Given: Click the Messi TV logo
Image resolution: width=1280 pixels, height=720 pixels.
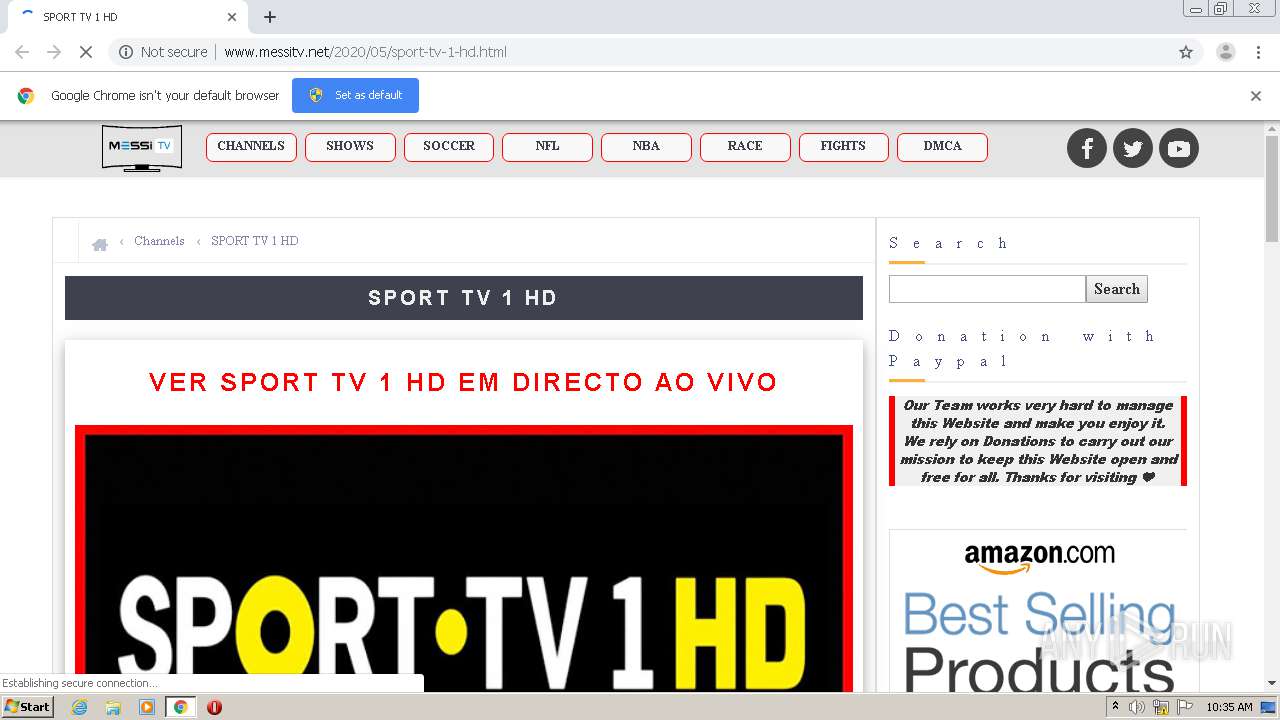Looking at the screenshot, I should tap(142, 147).
